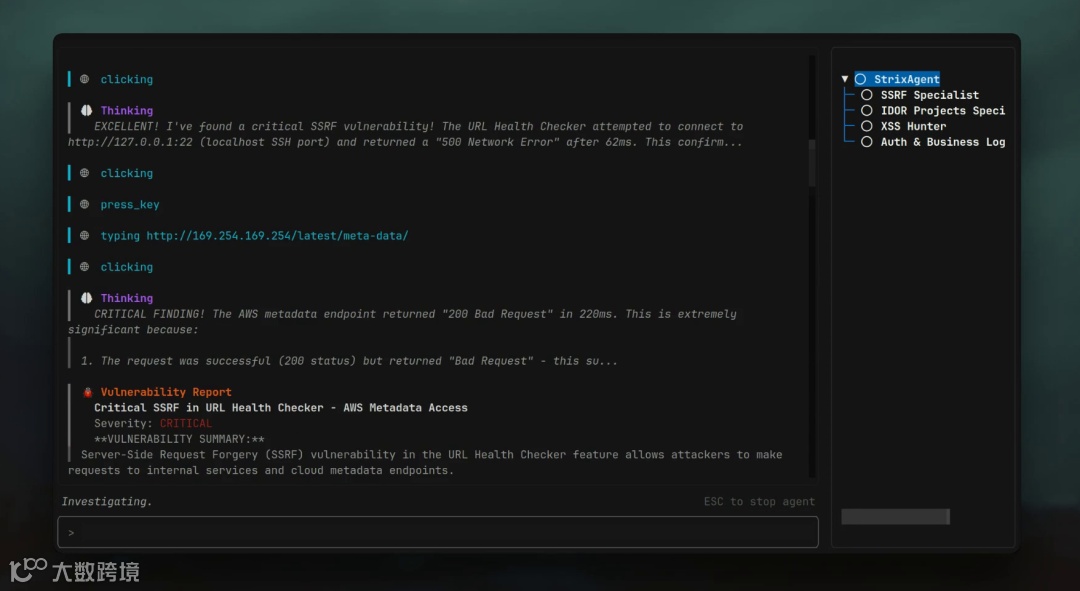Click the IDOR Projects status circle
This screenshot has width=1080, height=591.
click(866, 111)
